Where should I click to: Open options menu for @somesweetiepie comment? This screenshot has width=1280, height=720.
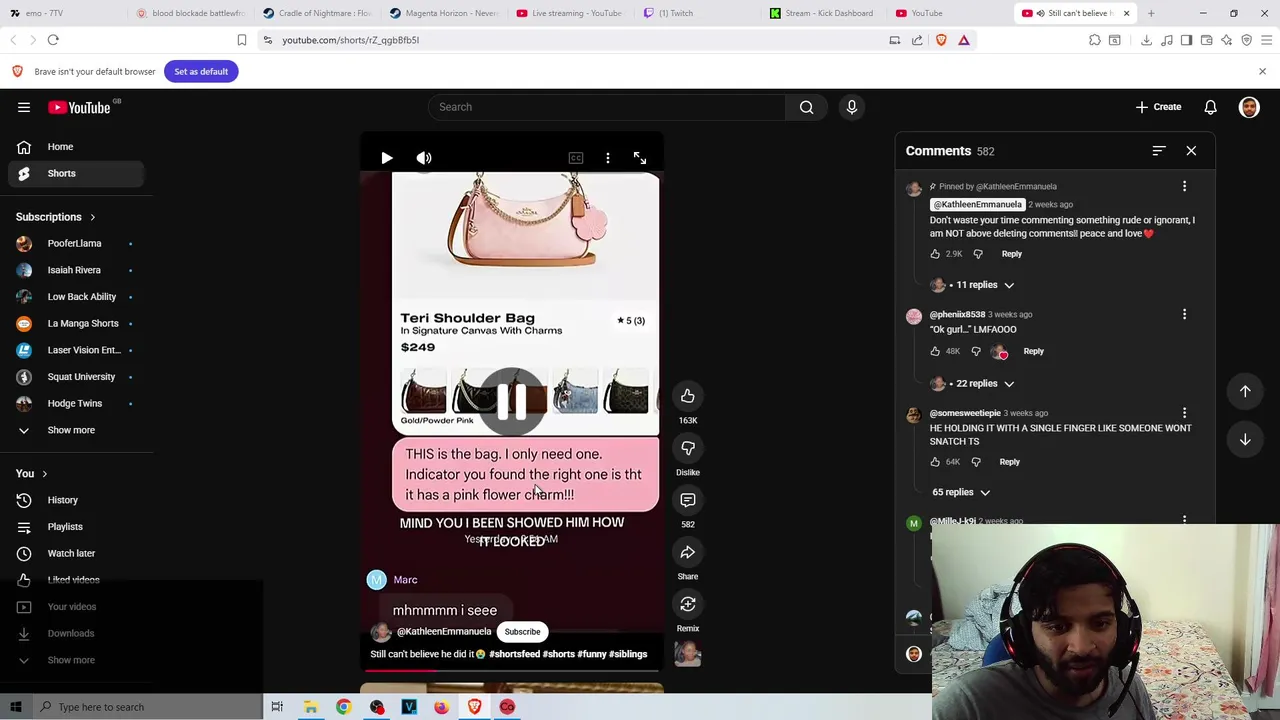point(1184,413)
